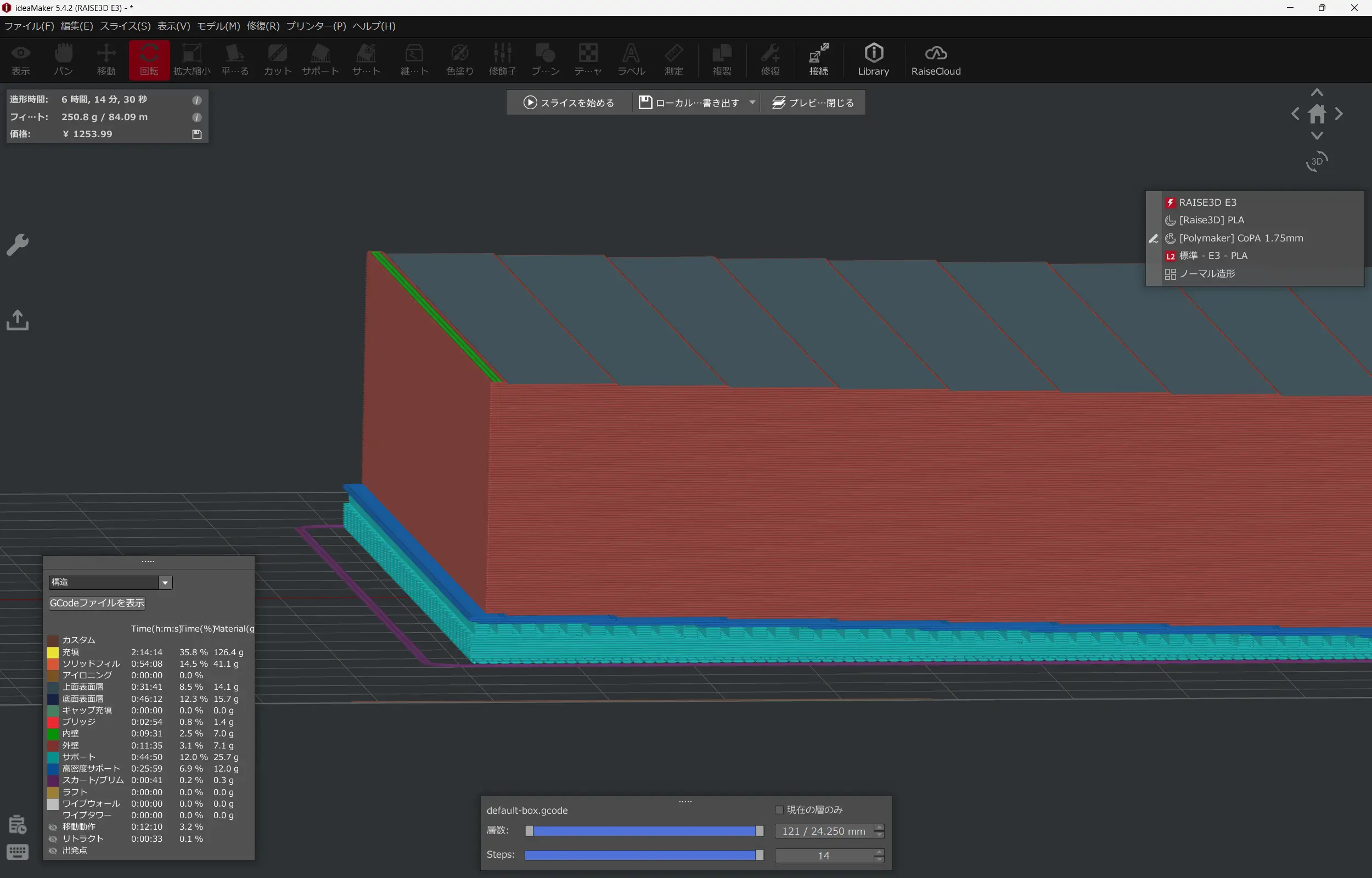
Task: Select the ラベル label tool
Action: click(x=631, y=60)
